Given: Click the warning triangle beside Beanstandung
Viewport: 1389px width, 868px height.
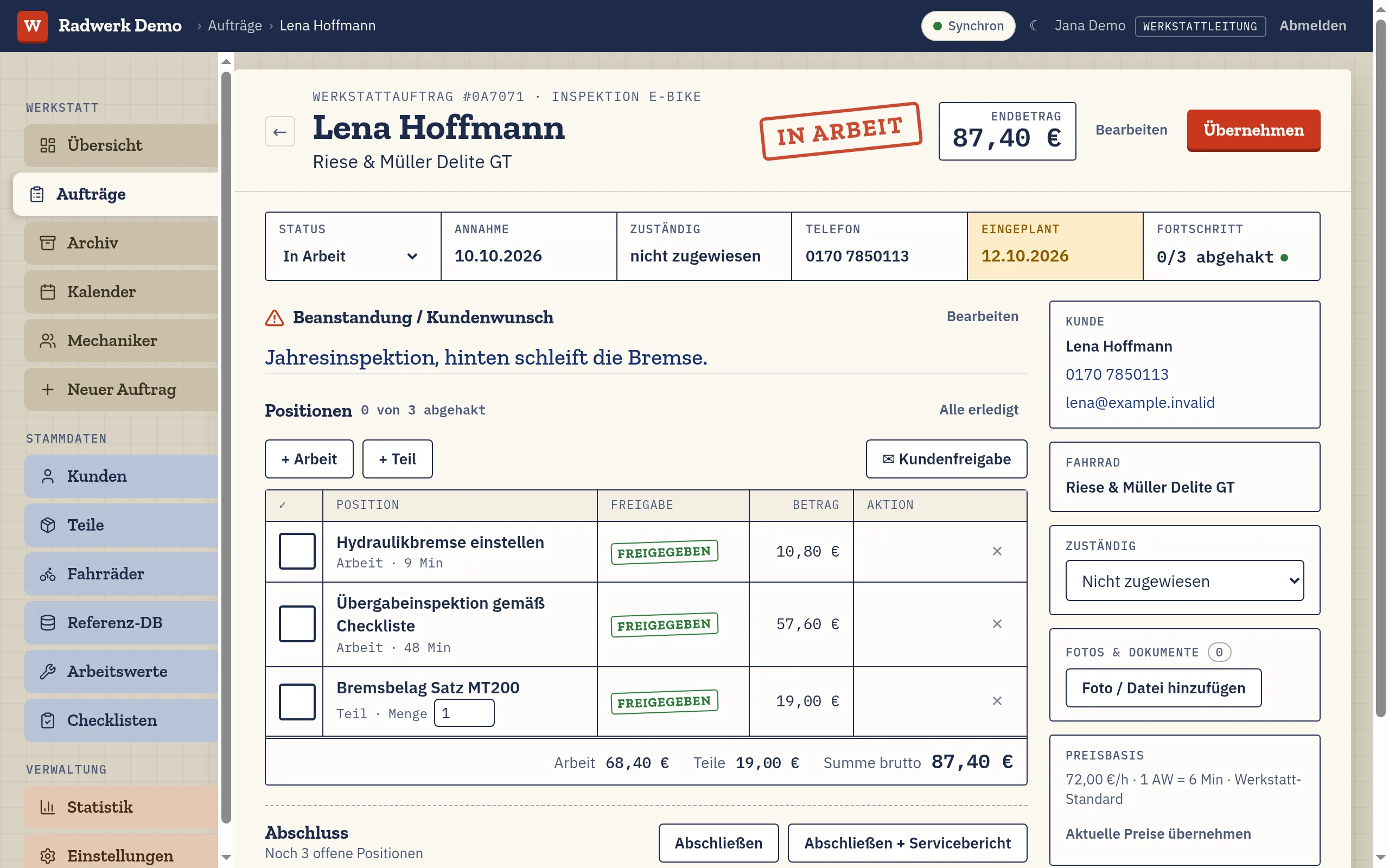Looking at the screenshot, I should tap(275, 317).
